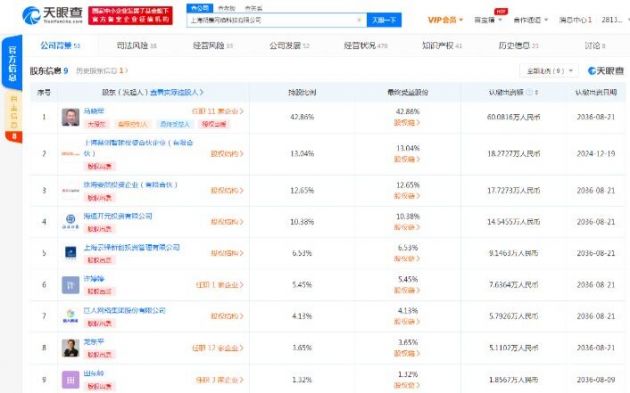
Task: Open the 公司背景 tab
Action: click(60, 46)
